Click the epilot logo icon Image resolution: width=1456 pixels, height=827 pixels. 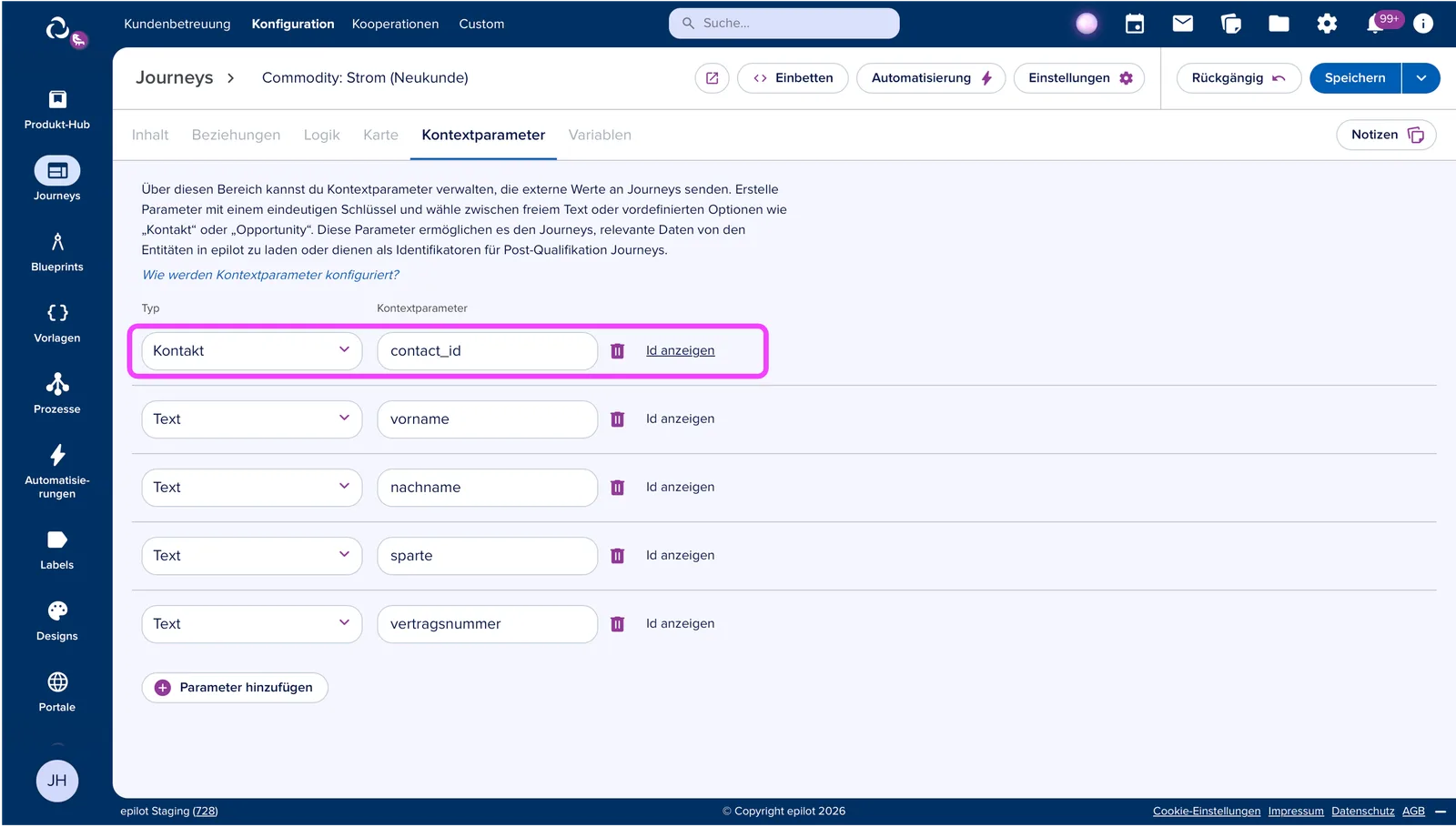click(58, 29)
